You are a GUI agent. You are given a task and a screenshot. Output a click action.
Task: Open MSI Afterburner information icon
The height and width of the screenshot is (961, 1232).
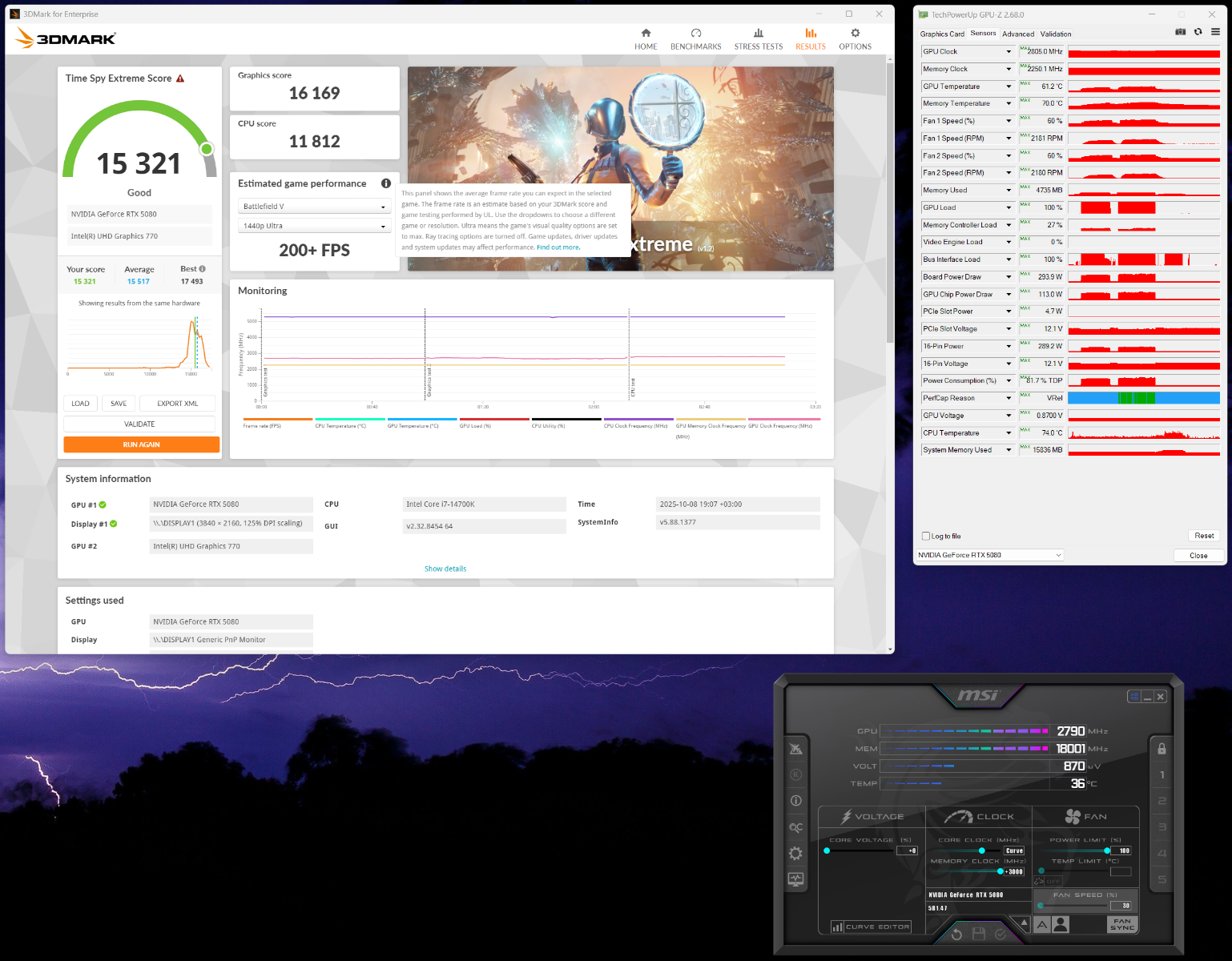pyautogui.click(x=795, y=800)
